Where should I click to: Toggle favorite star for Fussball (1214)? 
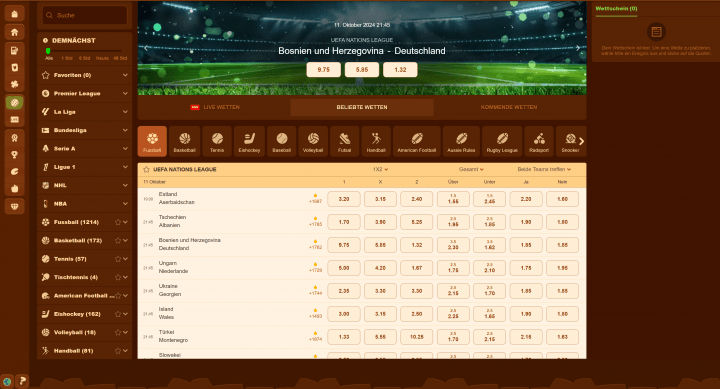118,222
